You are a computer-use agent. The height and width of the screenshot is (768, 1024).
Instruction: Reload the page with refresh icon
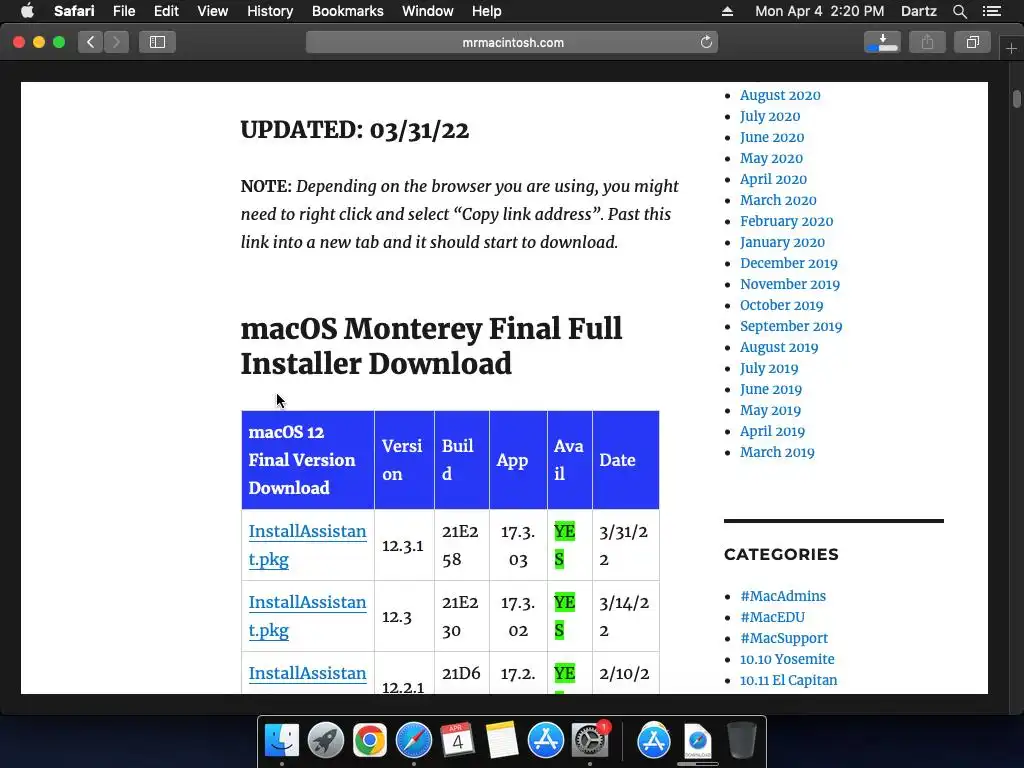pyautogui.click(x=706, y=42)
